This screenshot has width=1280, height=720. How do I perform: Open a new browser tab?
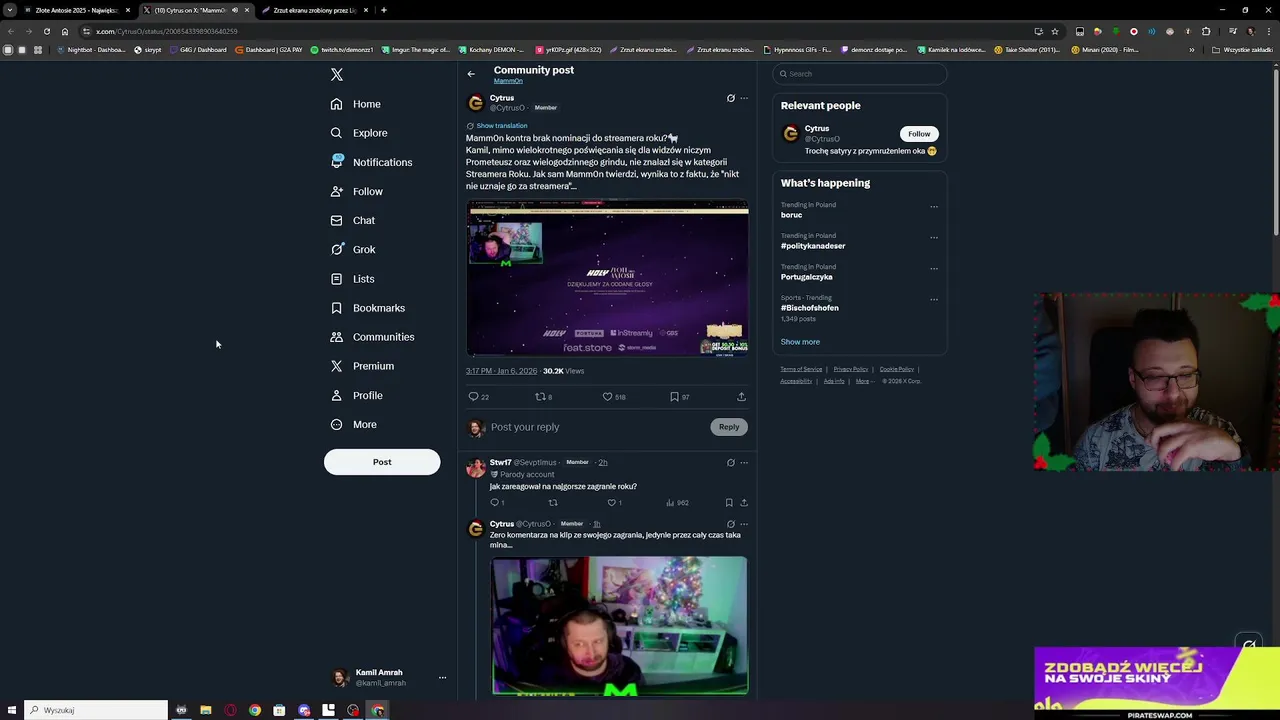click(x=384, y=10)
